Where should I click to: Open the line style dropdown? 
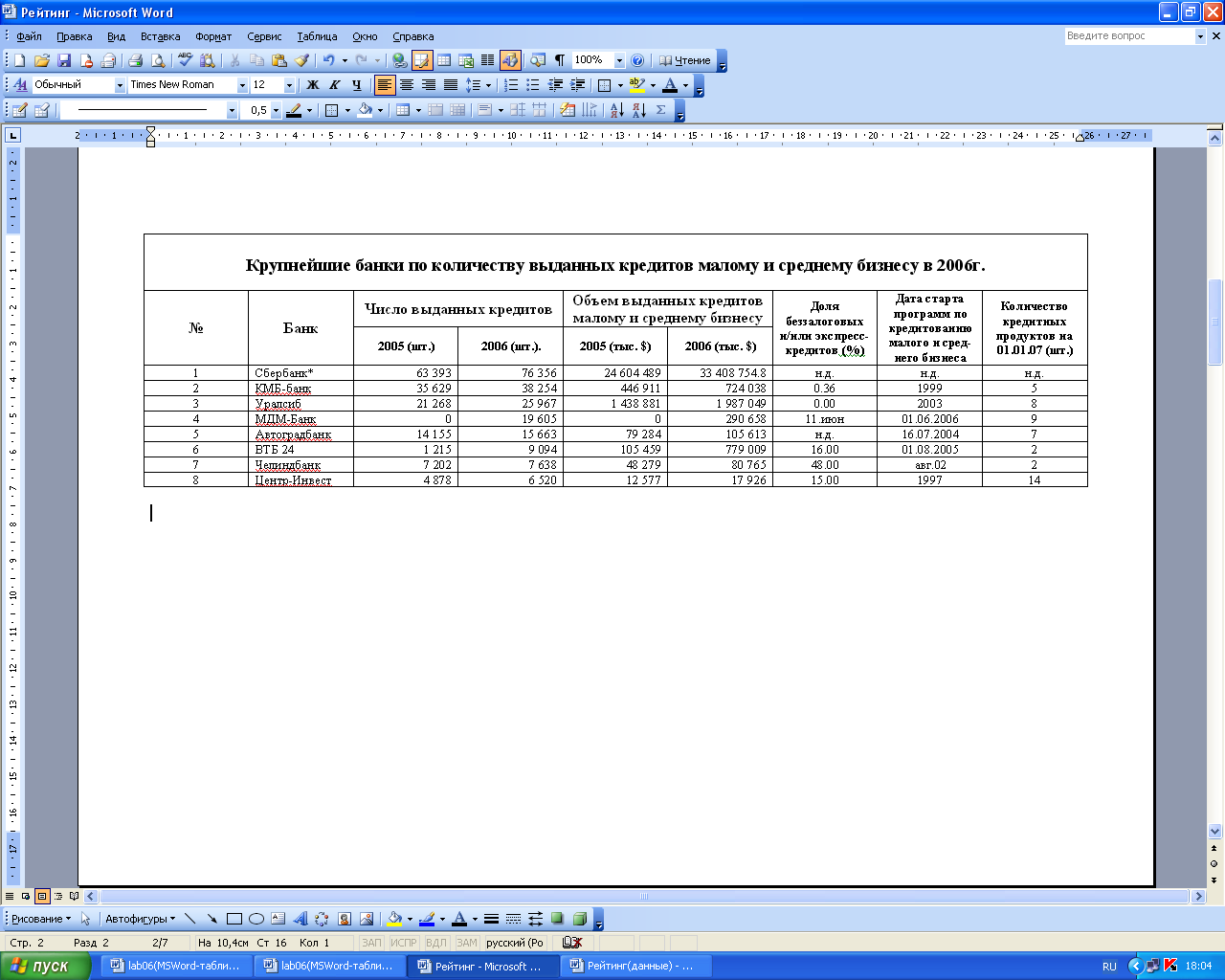(232, 110)
